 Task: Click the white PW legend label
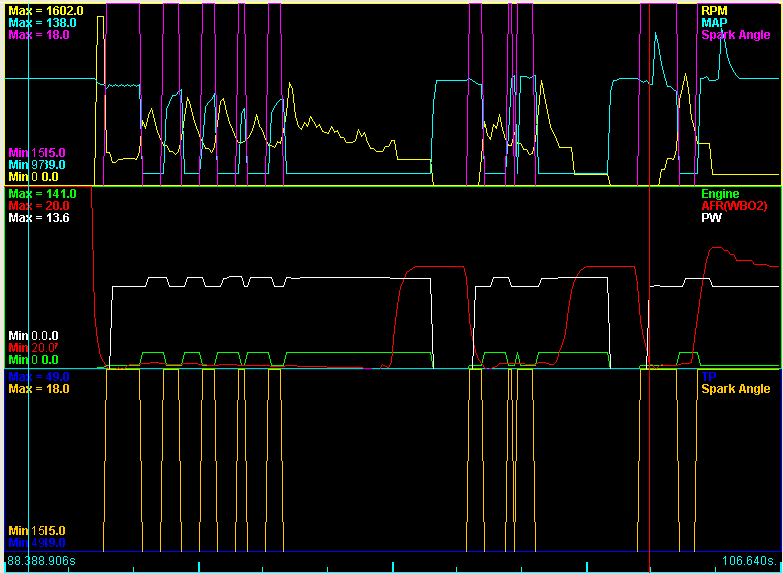(710, 217)
